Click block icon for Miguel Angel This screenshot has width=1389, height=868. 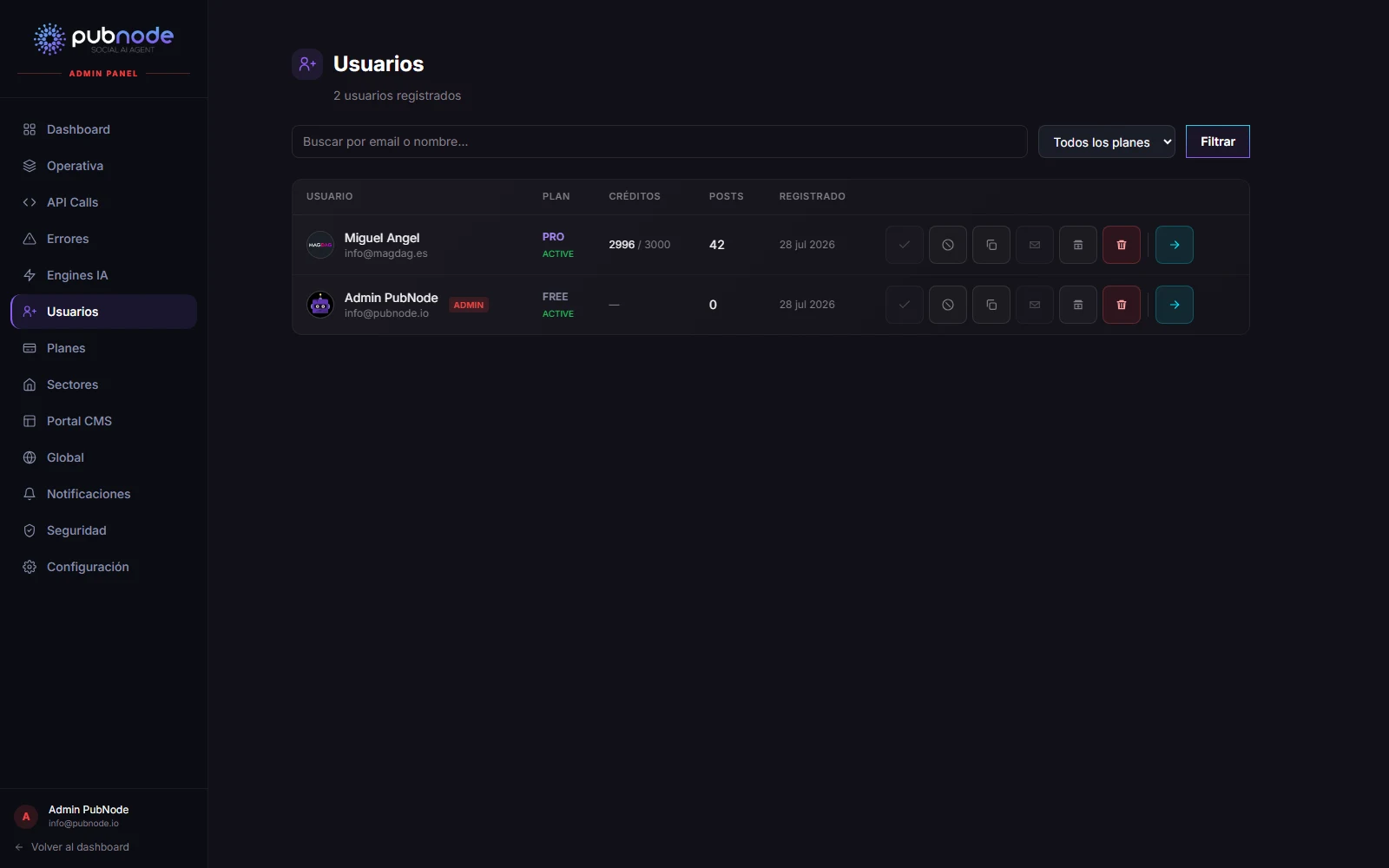(948, 245)
